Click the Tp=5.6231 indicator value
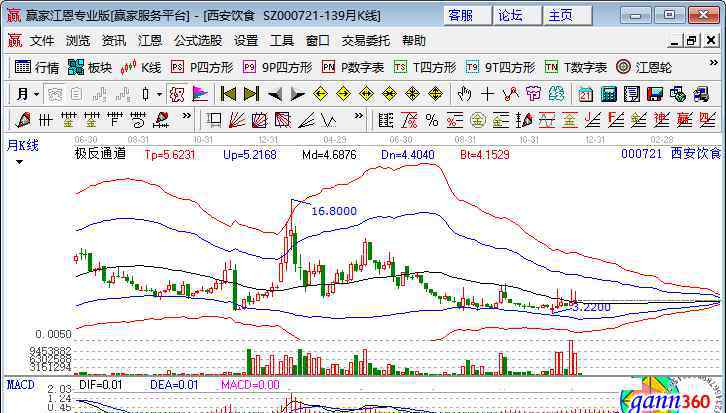This screenshot has width=726, height=413. point(169,155)
